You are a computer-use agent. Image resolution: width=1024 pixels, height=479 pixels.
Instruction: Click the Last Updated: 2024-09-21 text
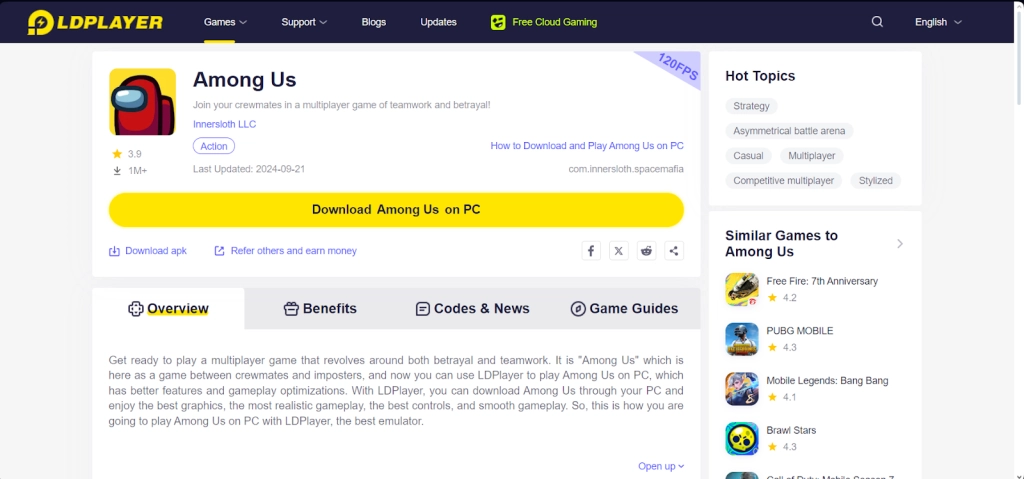point(249,169)
